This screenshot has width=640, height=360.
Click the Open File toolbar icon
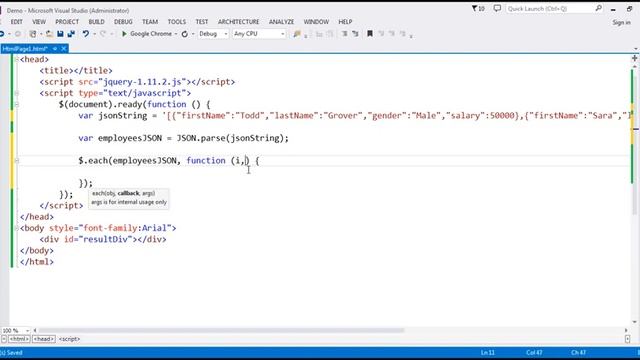coord(49,34)
